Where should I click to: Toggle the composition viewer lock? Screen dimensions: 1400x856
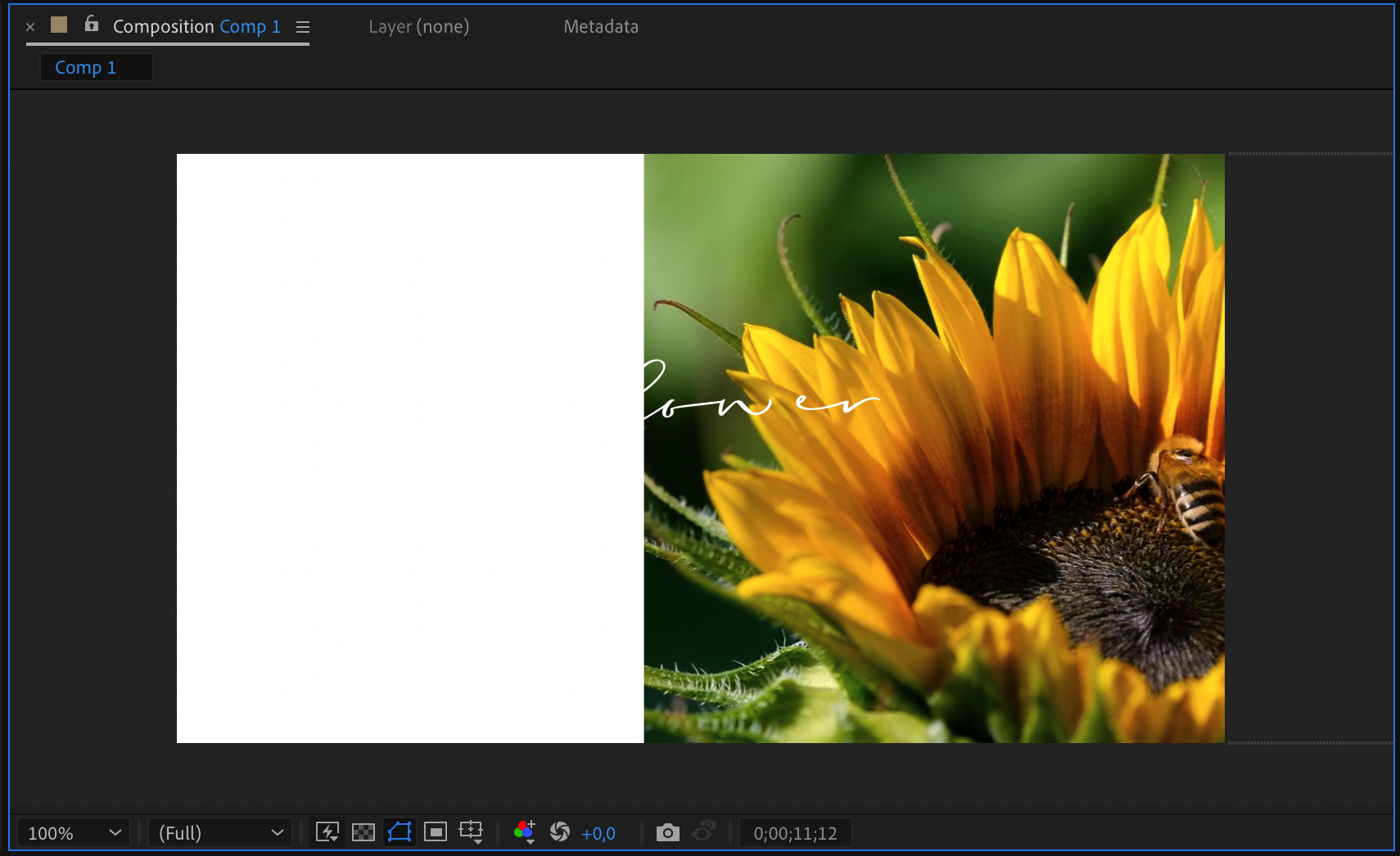(x=92, y=25)
